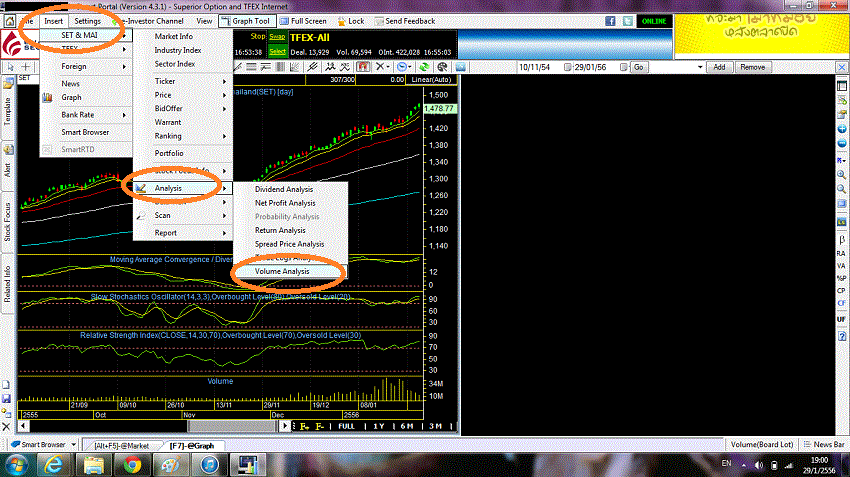
Task: Click the scroll left arrow under the graph
Action: (x=23, y=426)
